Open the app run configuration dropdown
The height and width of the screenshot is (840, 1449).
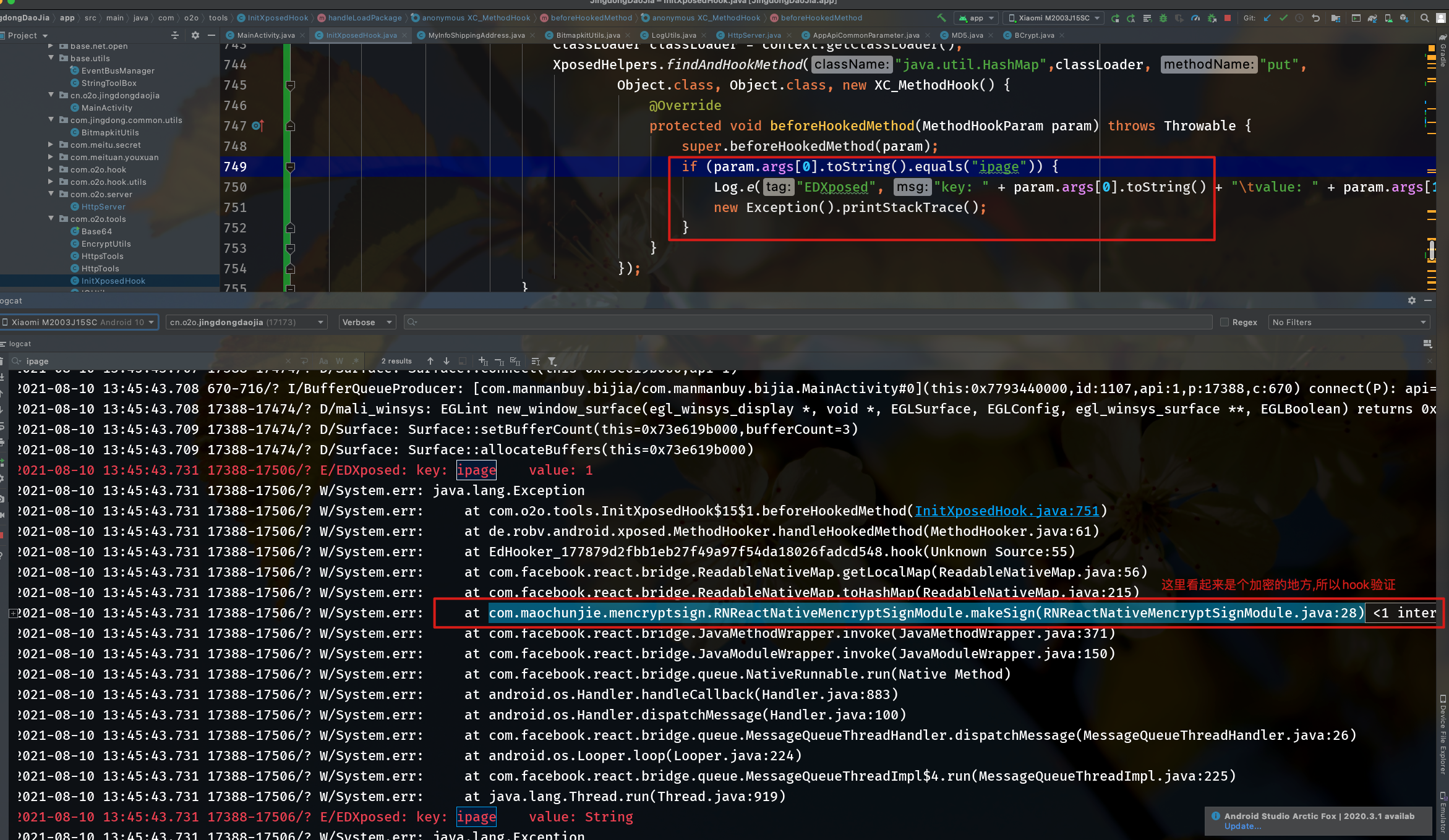pyautogui.click(x=975, y=18)
